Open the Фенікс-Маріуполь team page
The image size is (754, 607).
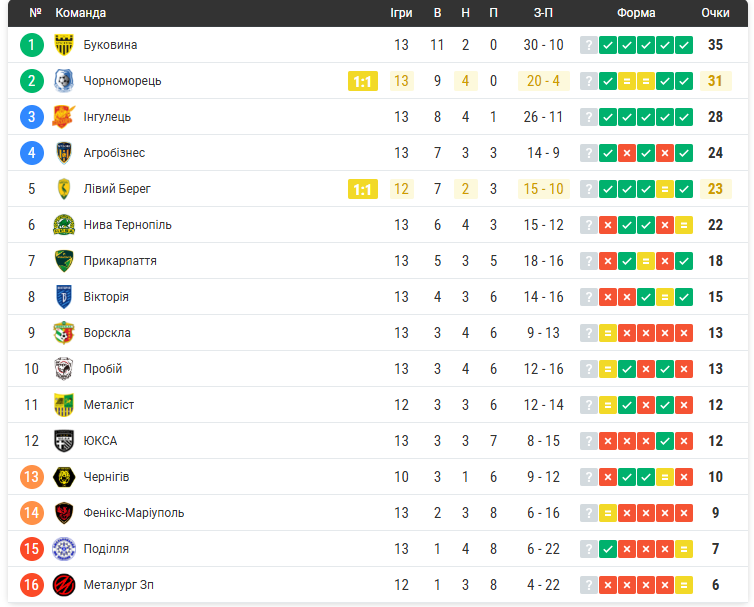point(133,513)
